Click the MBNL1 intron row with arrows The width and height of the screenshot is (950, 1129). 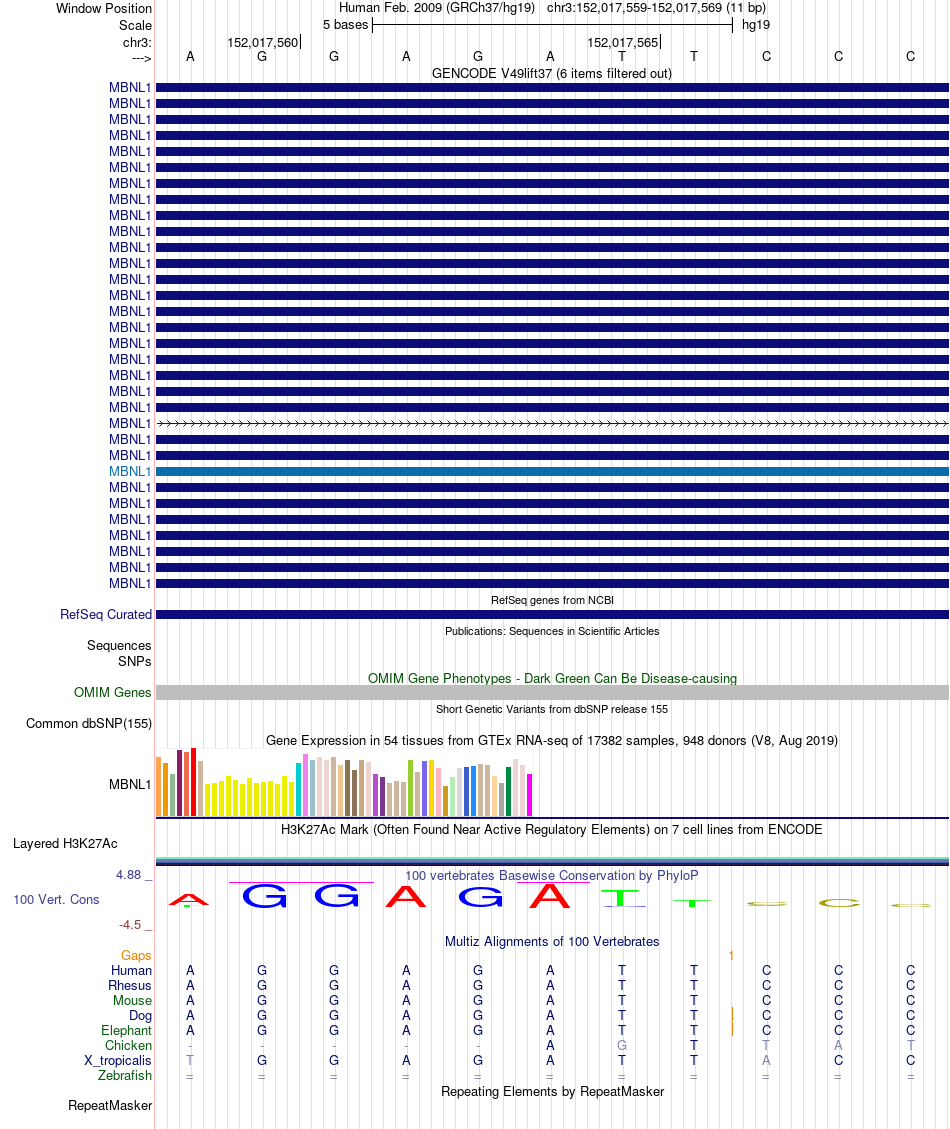(552, 423)
